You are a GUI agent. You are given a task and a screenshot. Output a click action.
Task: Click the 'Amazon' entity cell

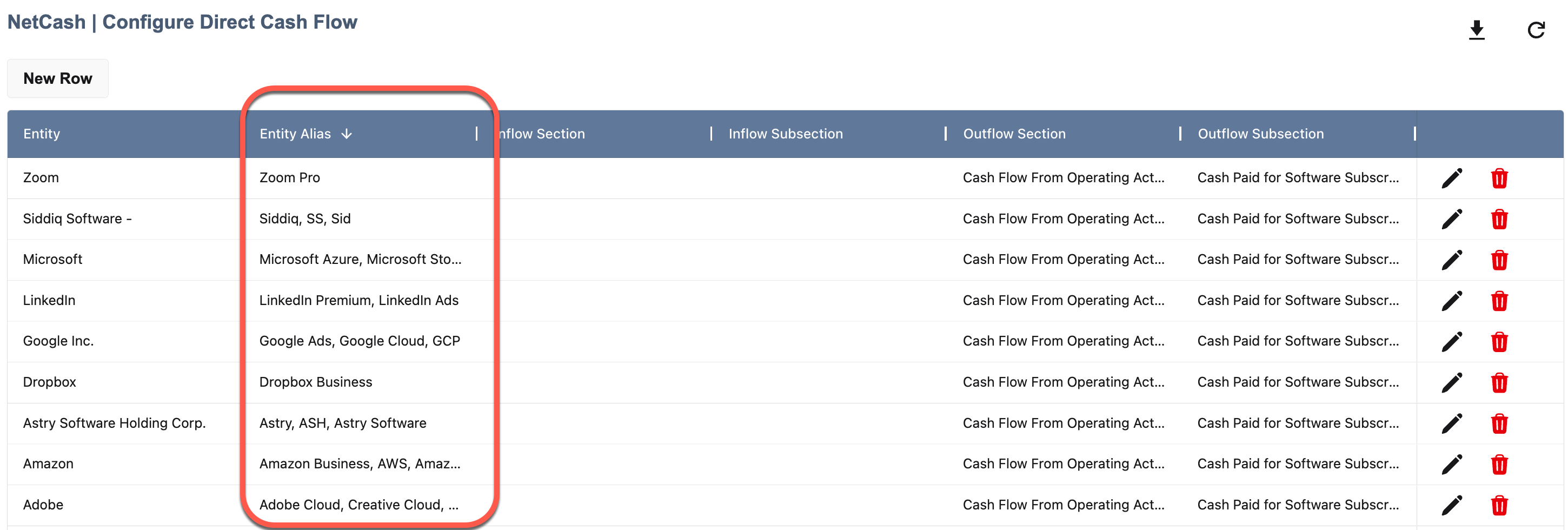click(x=125, y=463)
